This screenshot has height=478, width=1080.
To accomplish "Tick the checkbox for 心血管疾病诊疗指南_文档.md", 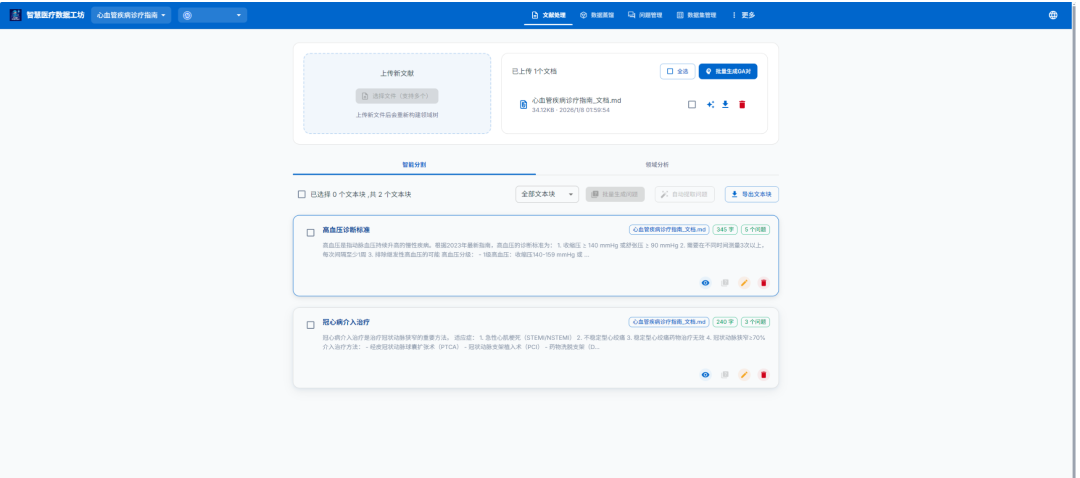I will pyautogui.click(x=692, y=105).
